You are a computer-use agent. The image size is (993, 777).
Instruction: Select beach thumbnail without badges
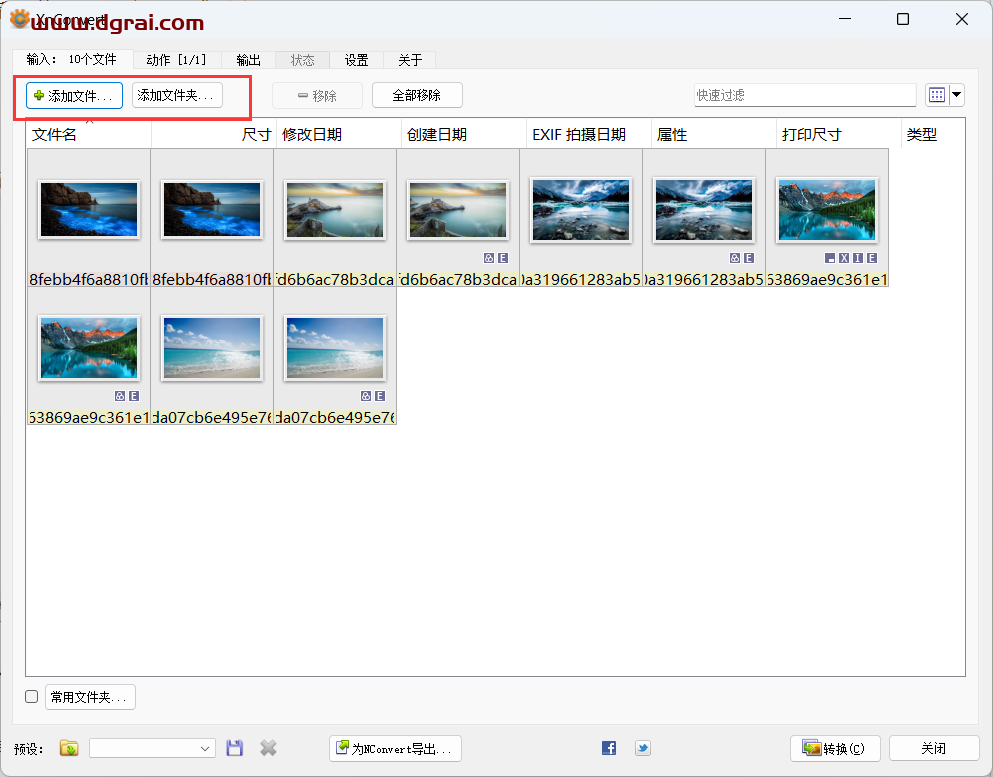coord(212,348)
